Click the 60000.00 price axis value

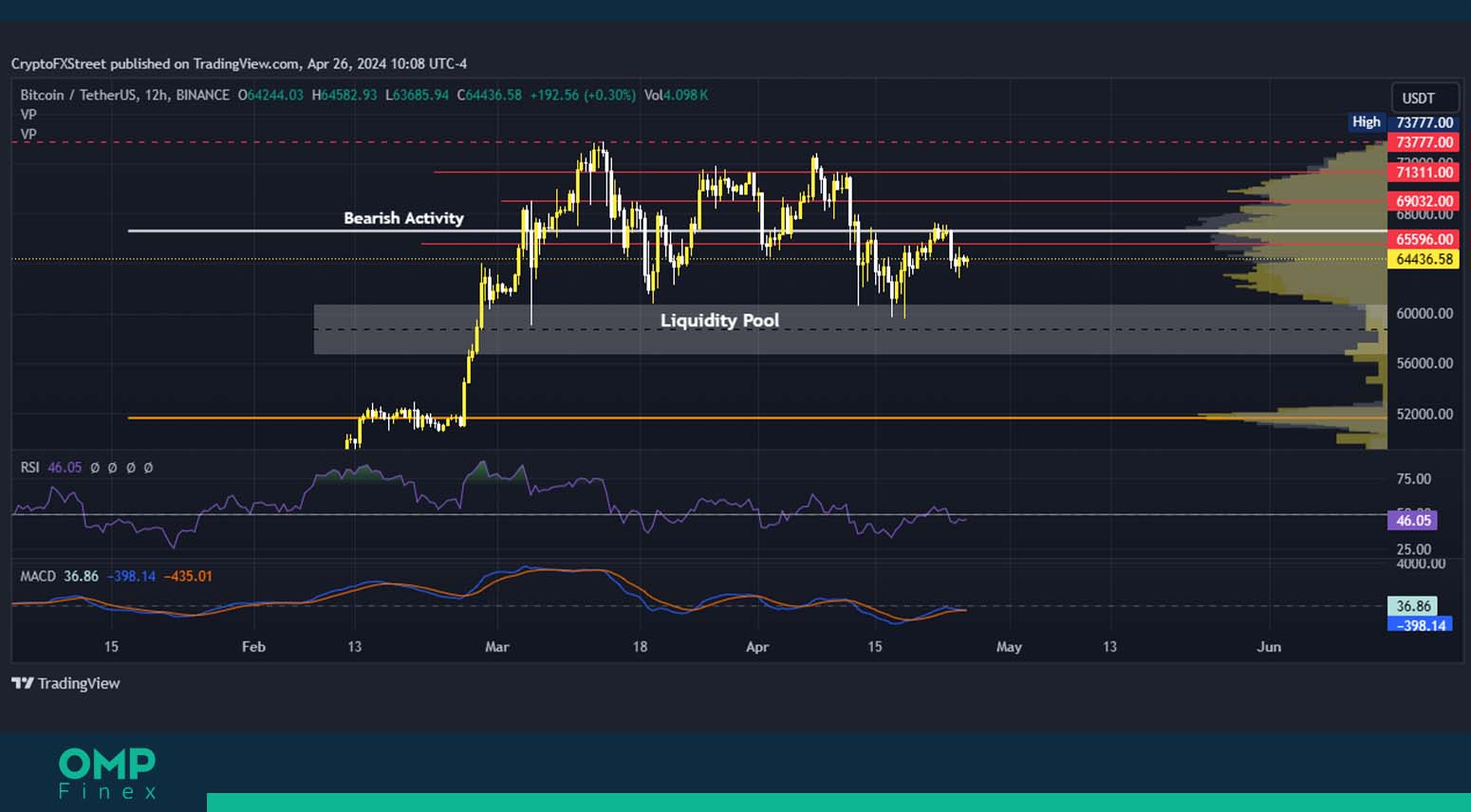[x=1424, y=313]
